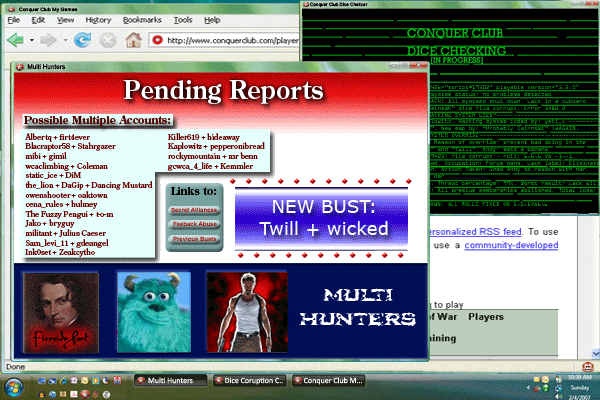The image size is (600, 400).
Task: Open the Back button history dropdown arrow
Action: pos(31,40)
